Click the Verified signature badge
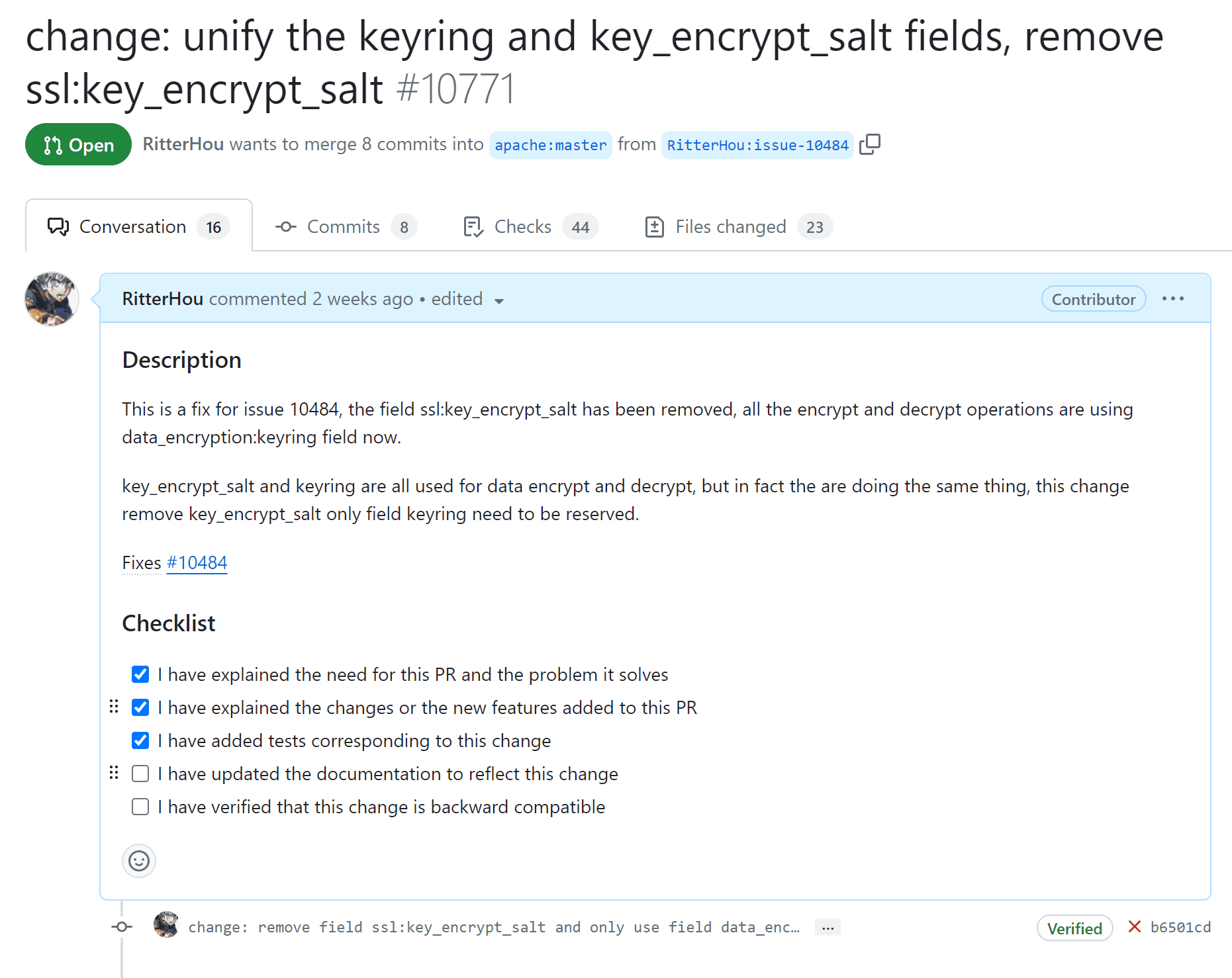Image resolution: width=1232 pixels, height=978 pixels. (1074, 928)
